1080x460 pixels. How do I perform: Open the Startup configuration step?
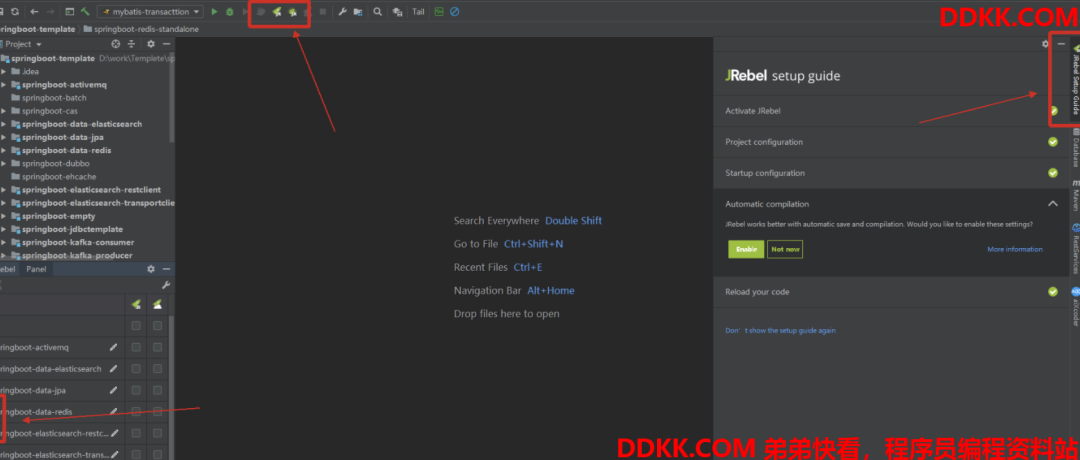[x=891, y=173]
